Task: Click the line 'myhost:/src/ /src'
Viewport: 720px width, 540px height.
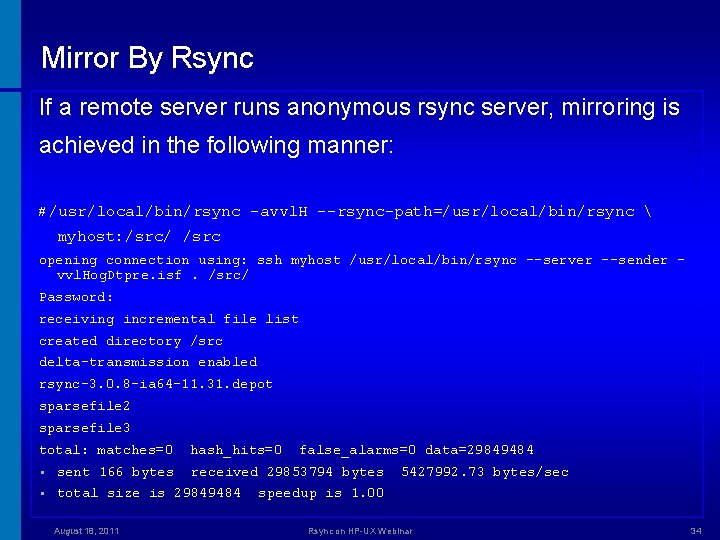Action: tap(139, 236)
